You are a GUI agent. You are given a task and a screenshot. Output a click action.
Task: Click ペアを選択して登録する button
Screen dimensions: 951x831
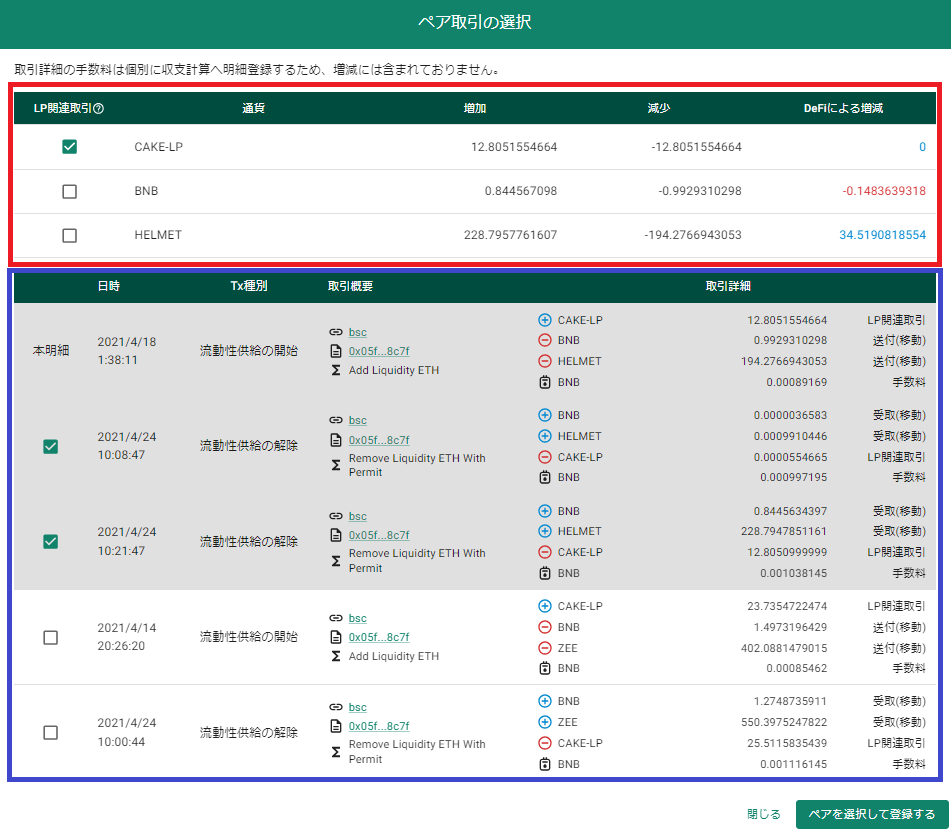pyautogui.click(x=872, y=814)
